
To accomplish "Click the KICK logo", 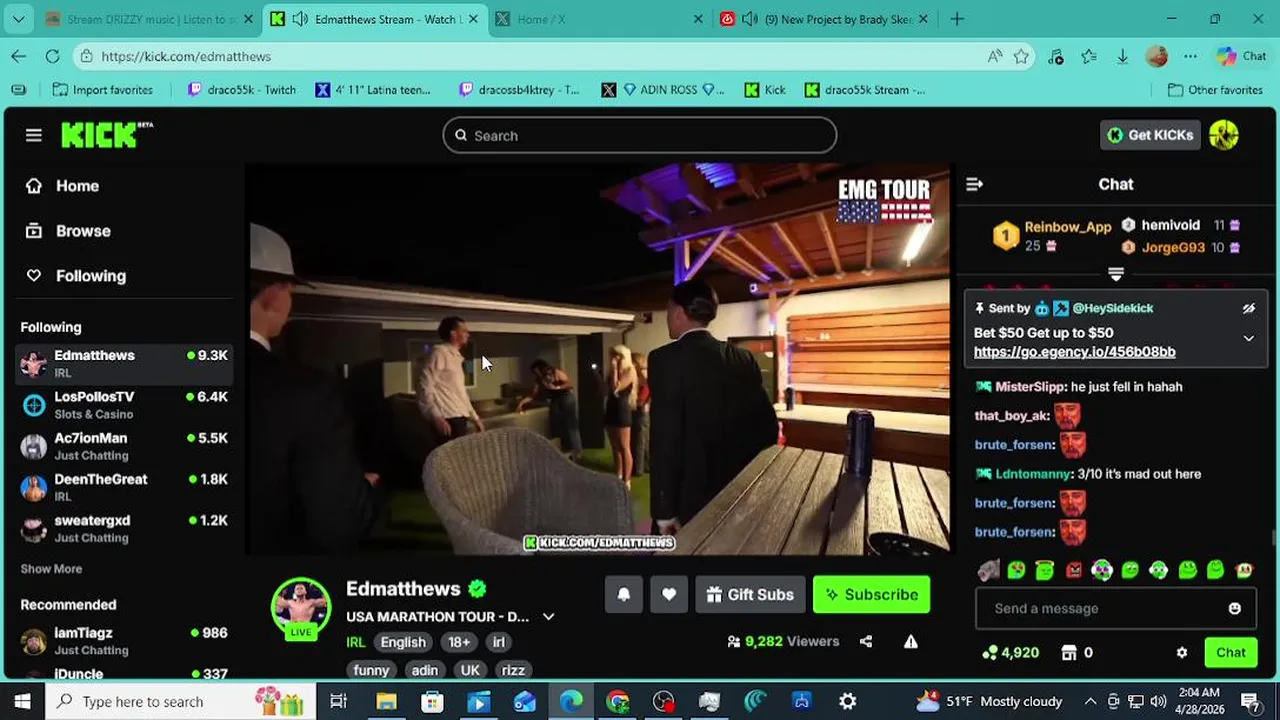I will pyautogui.click(x=107, y=135).
